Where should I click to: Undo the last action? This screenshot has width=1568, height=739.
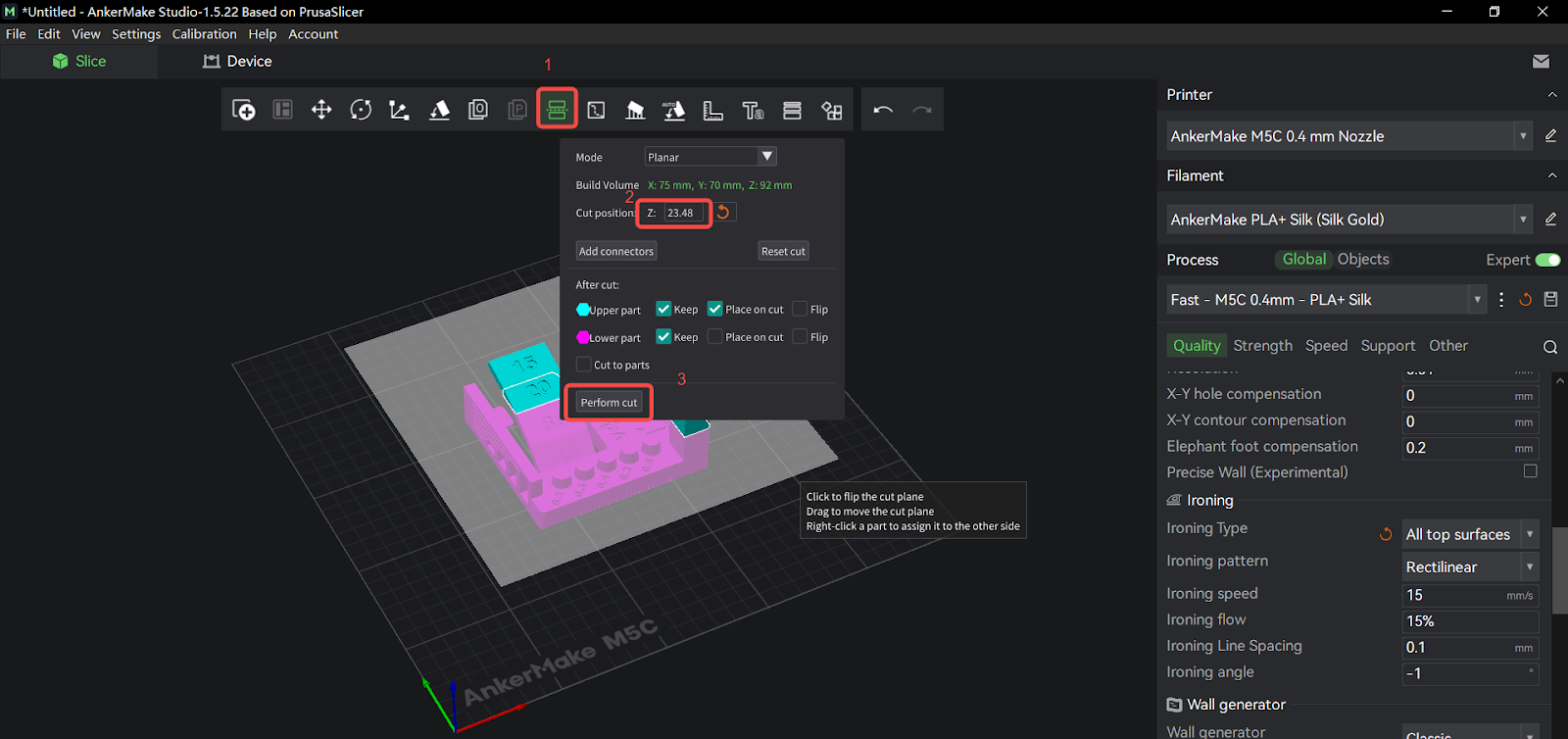883,110
